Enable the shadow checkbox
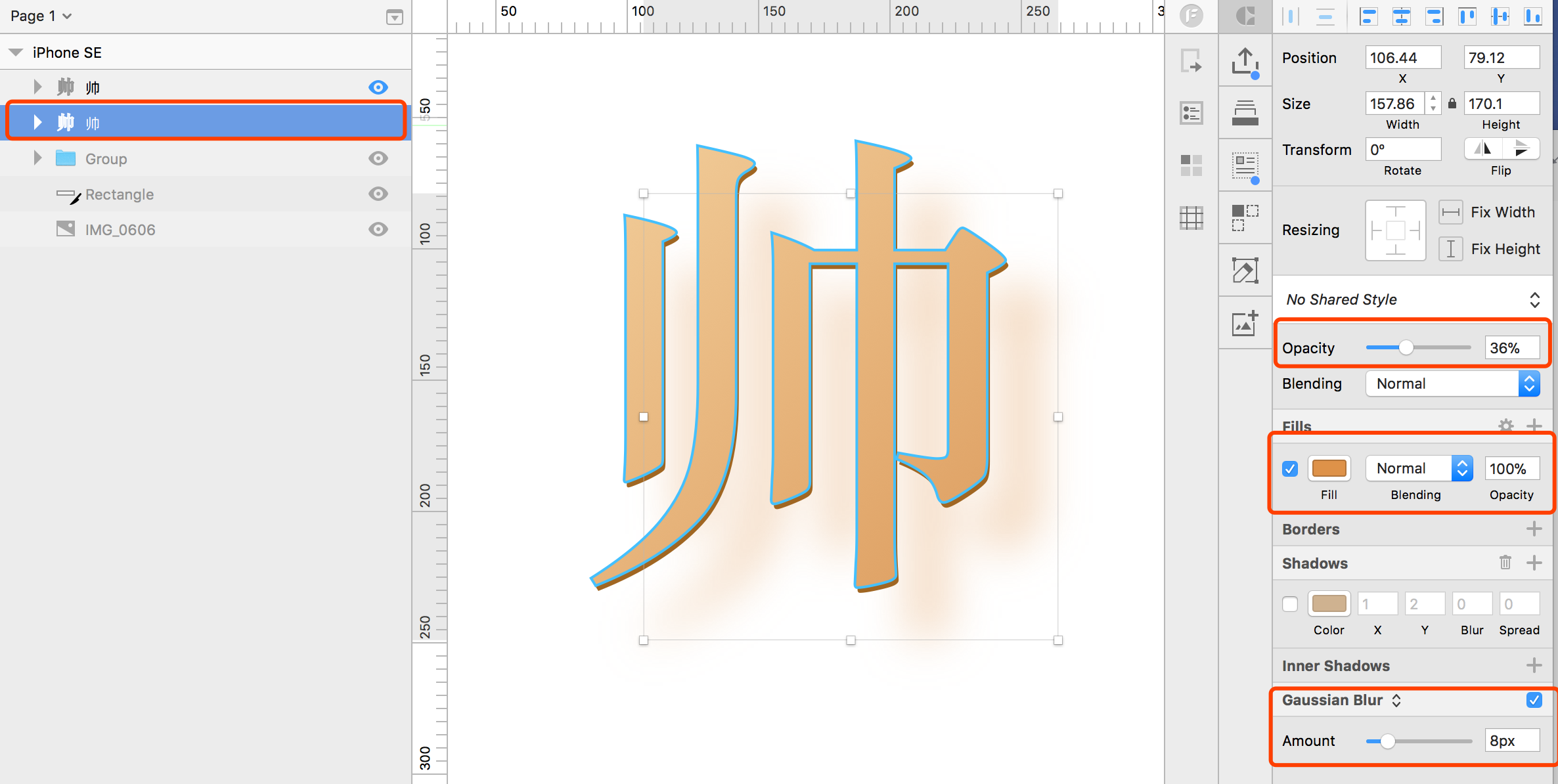Screen dimensions: 1558x784 coord(1290,604)
